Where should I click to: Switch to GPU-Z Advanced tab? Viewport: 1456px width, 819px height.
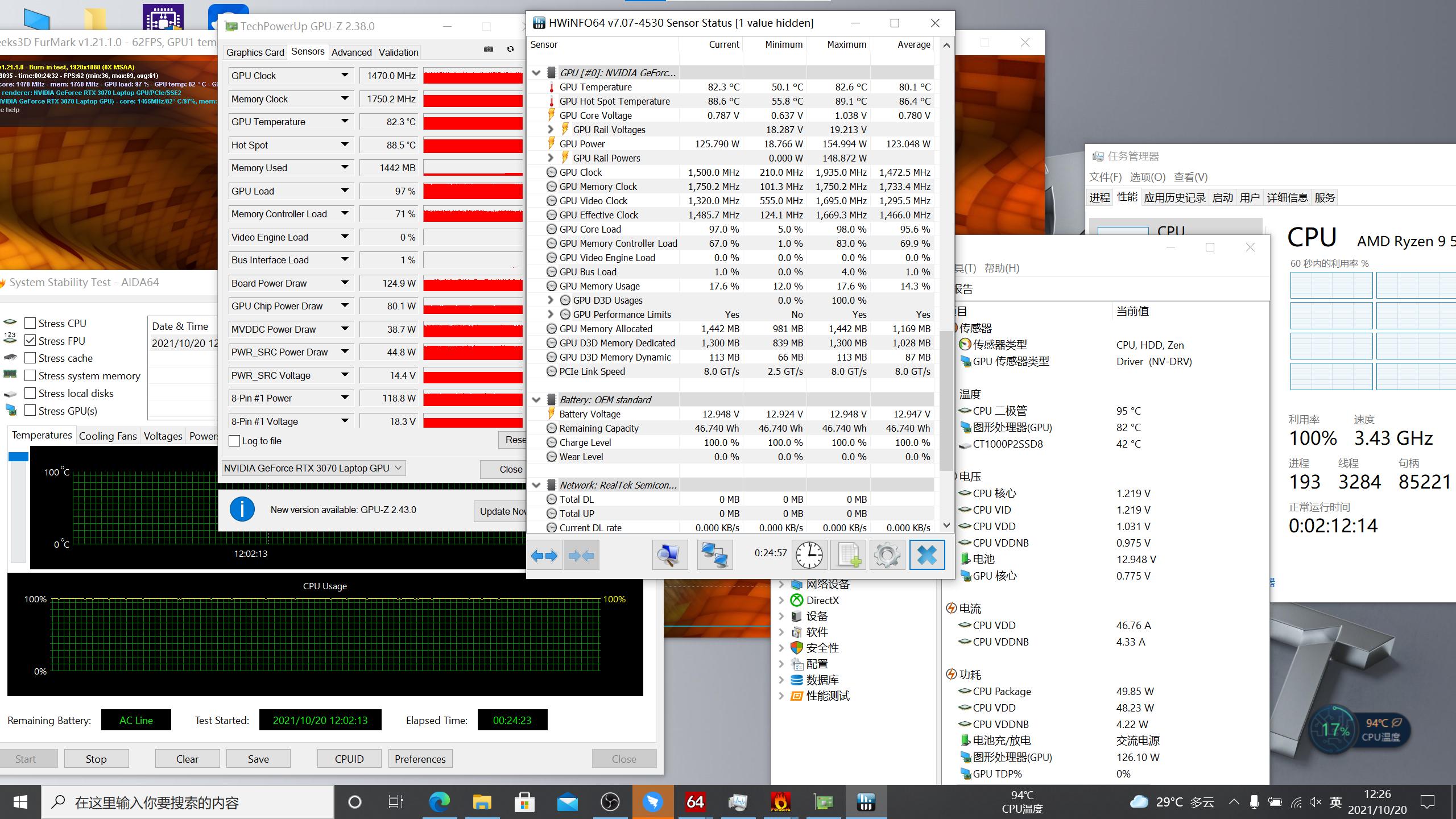[351, 52]
